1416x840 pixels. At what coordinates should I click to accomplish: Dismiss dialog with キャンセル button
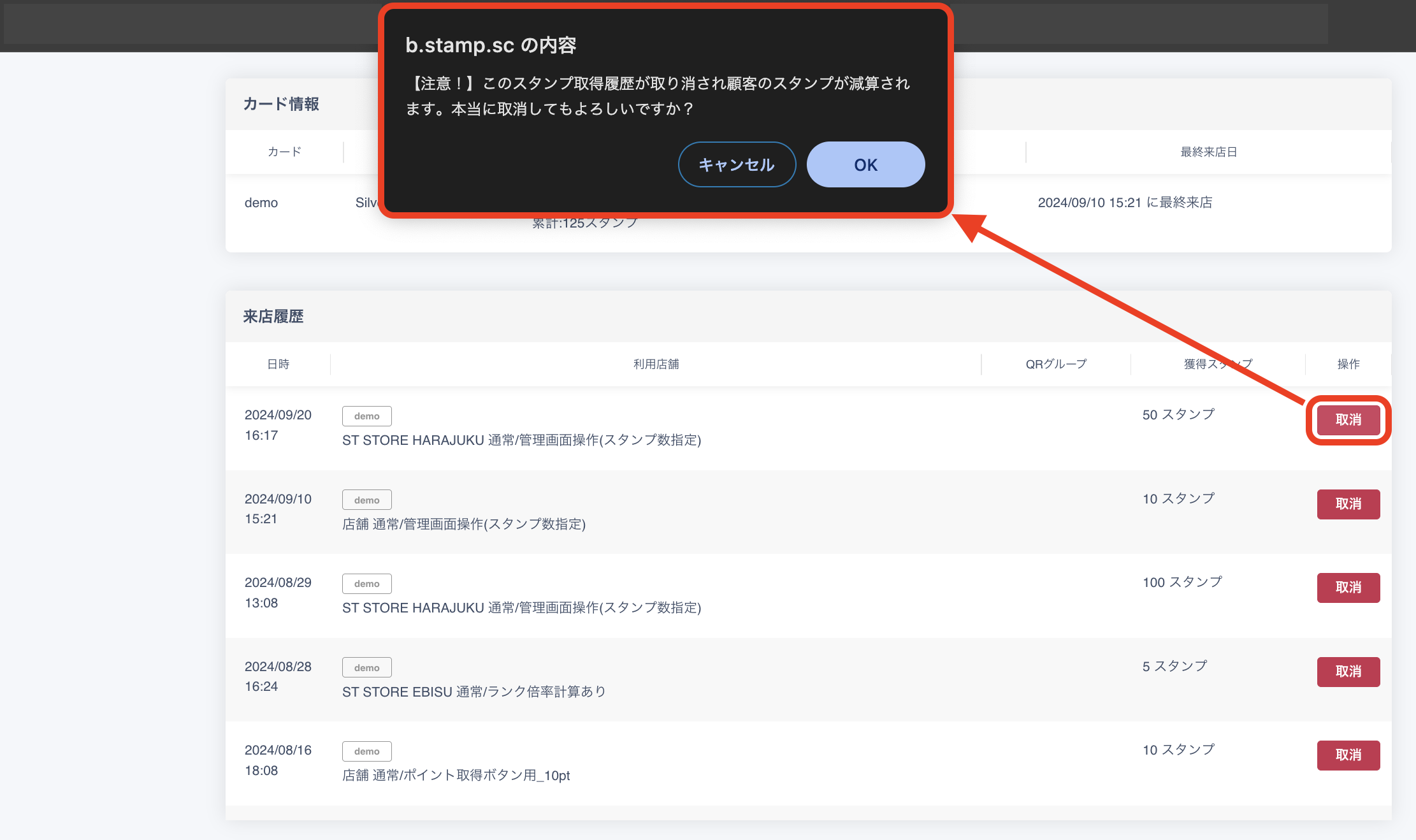737,164
